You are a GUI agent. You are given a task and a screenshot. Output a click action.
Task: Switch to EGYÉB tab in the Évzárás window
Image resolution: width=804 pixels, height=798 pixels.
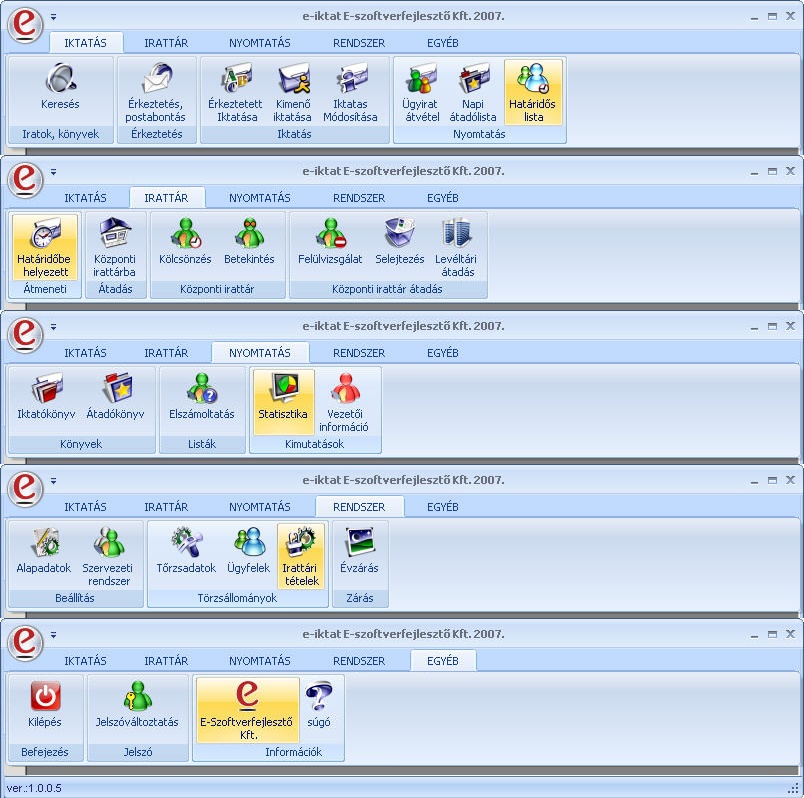(x=443, y=507)
